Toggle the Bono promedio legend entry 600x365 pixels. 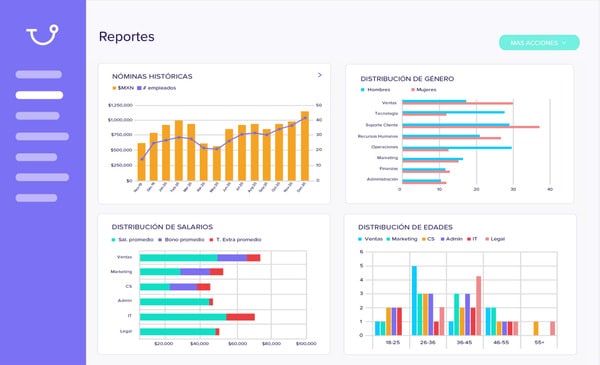coord(181,240)
